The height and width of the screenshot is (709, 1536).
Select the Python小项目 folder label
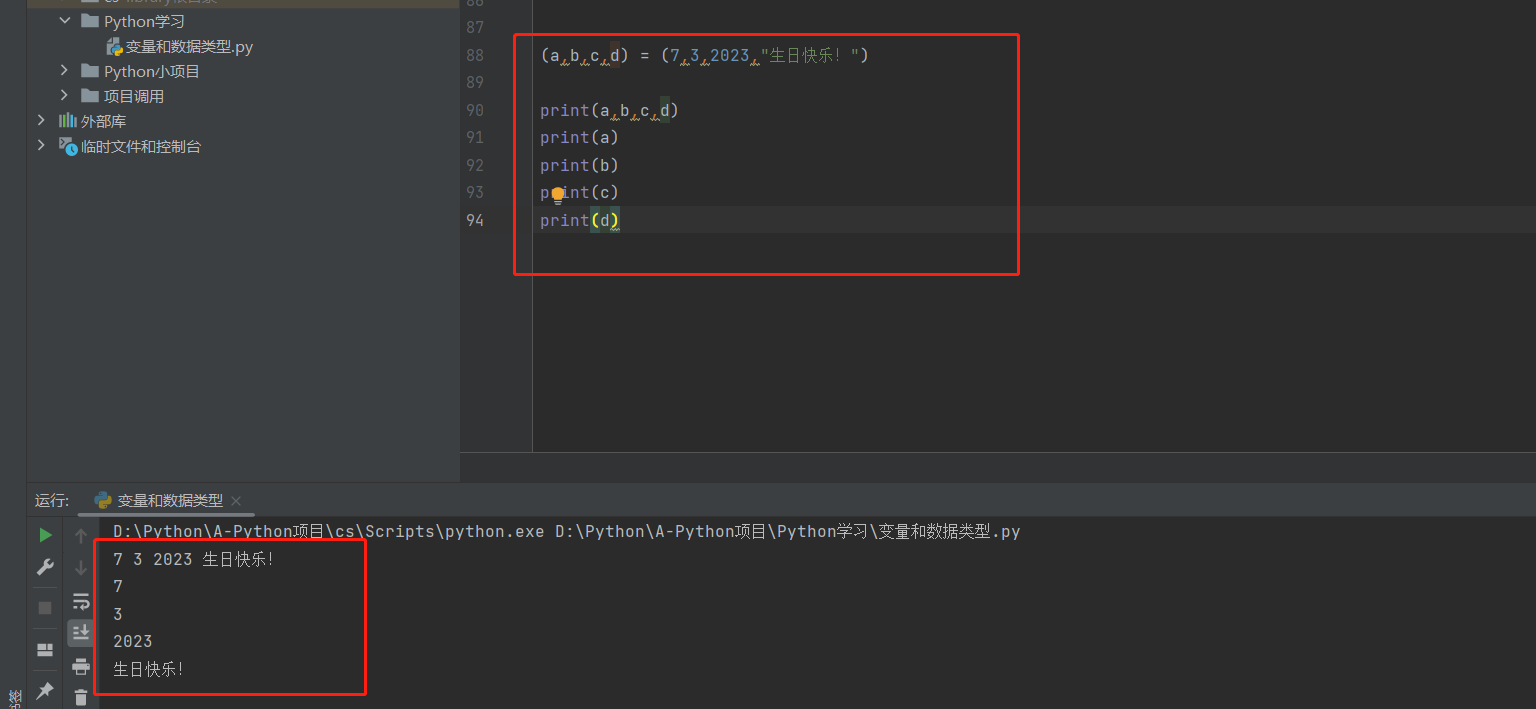pos(152,71)
